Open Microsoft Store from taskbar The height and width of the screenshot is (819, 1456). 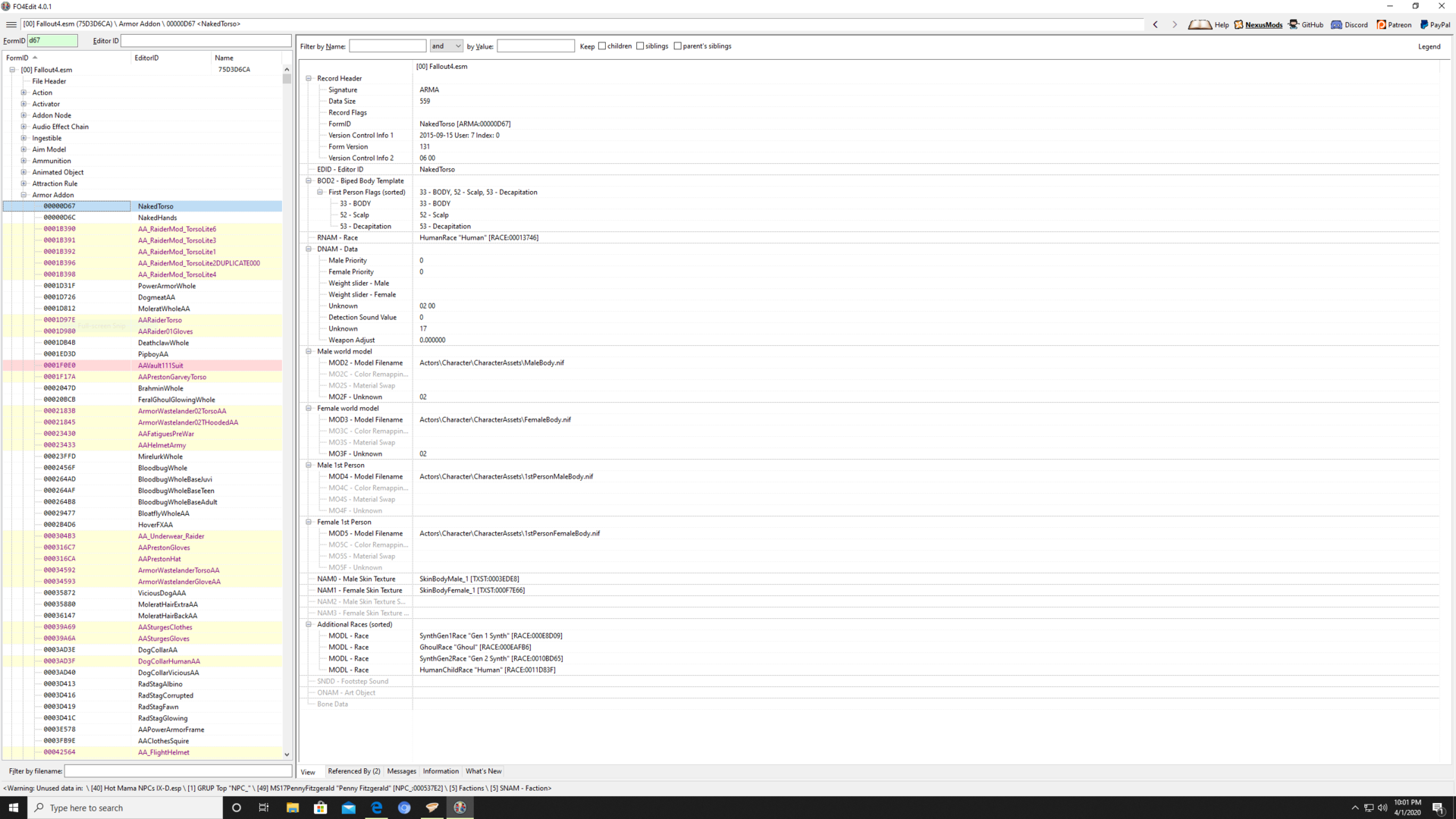click(x=321, y=808)
